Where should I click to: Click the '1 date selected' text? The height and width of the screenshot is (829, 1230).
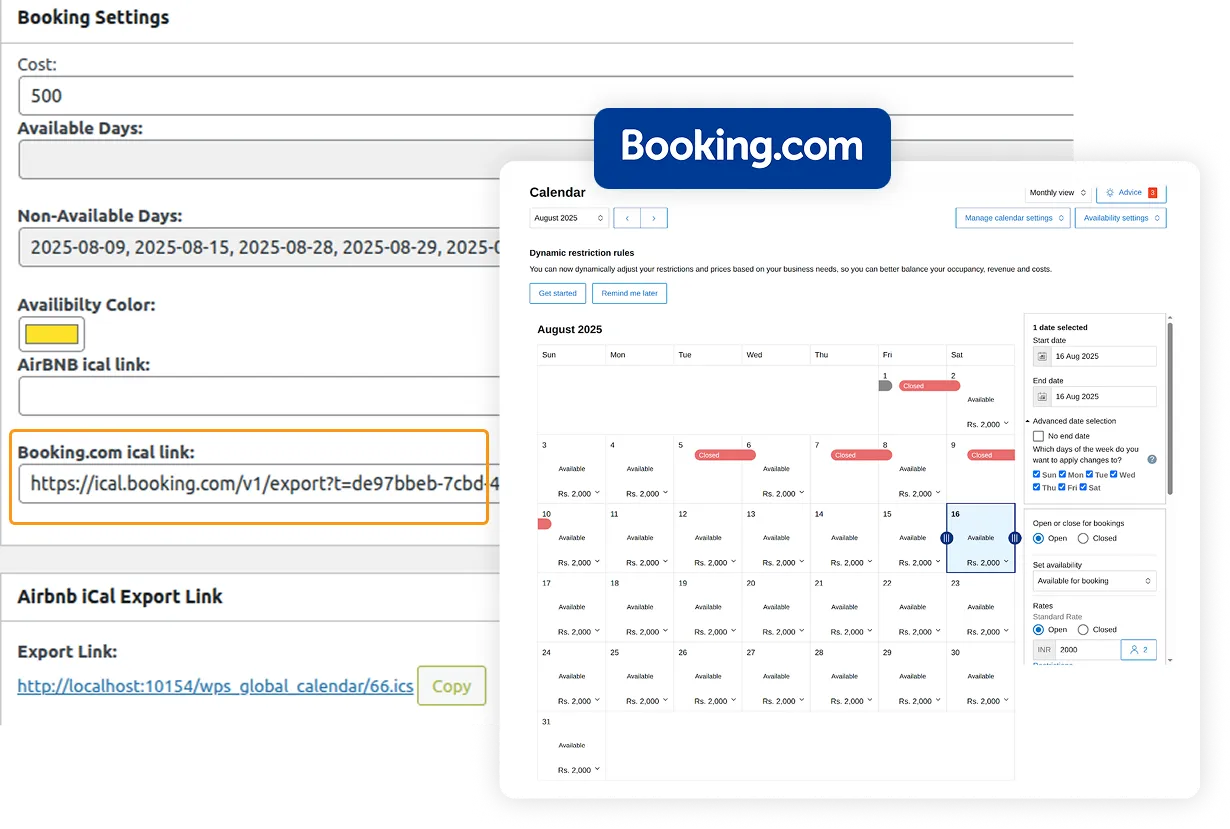pos(1060,327)
